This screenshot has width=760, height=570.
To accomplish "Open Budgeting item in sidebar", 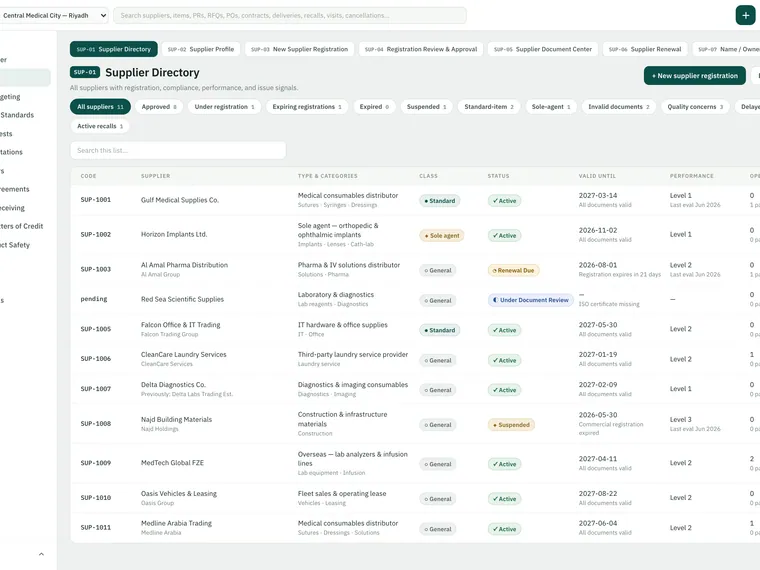I will pos(10,97).
